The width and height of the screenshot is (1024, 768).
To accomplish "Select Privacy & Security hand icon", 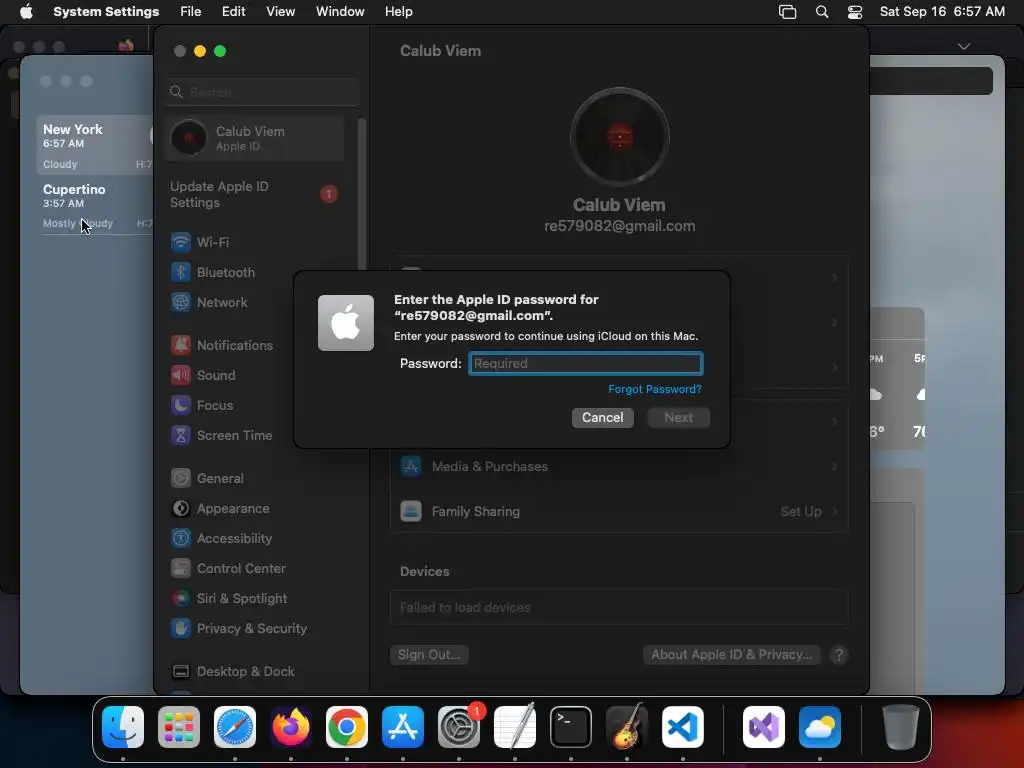I will [181, 628].
